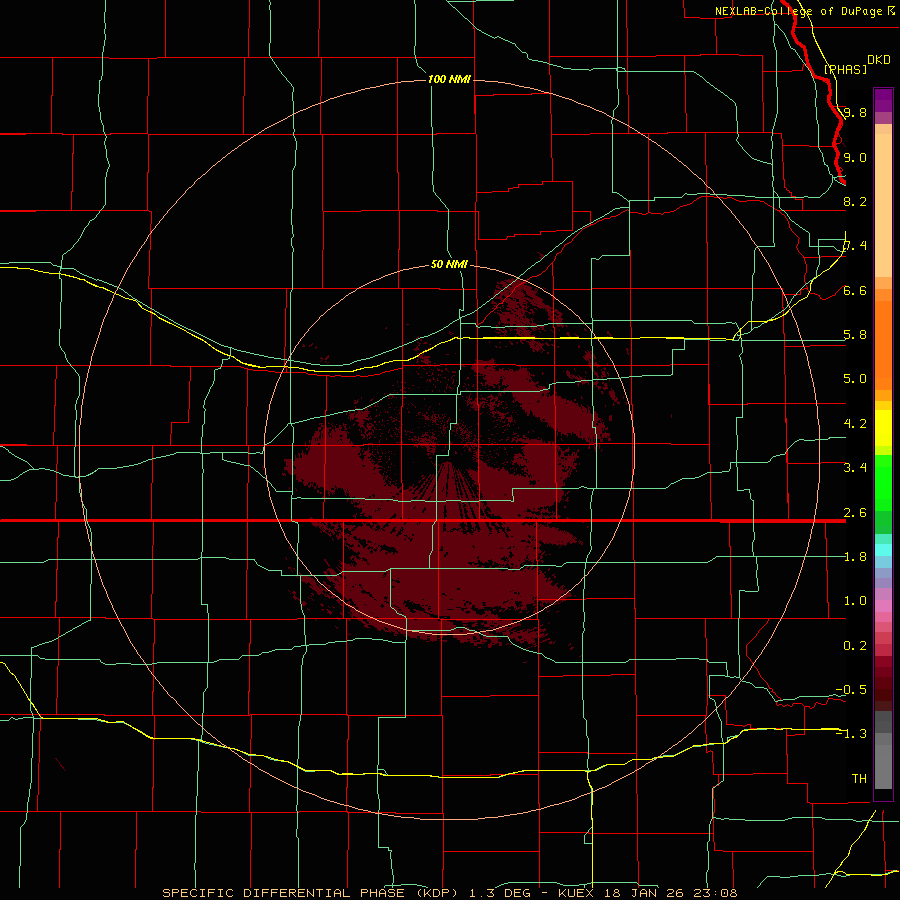Click the 8.2 legend value
The image size is (900, 900).
coord(855,201)
